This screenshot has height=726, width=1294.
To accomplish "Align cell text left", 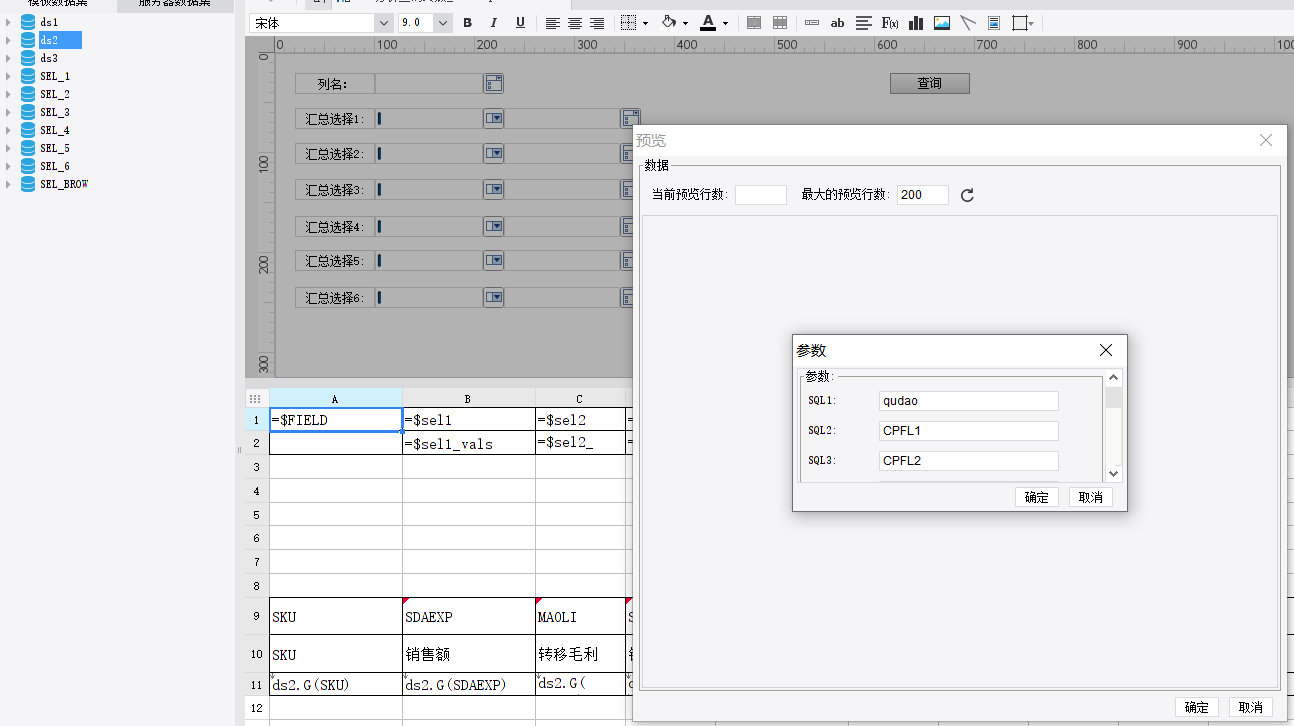I will click(x=552, y=23).
